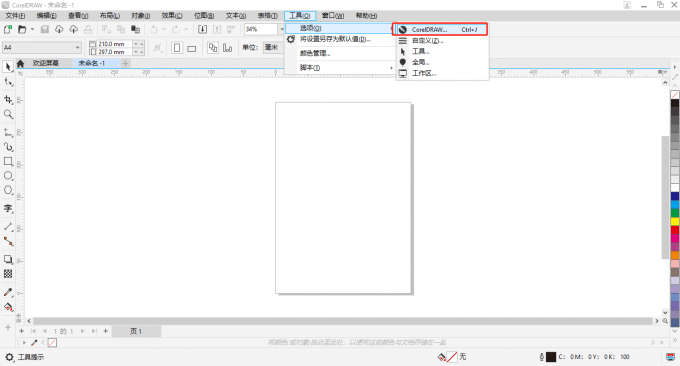Select the Color Eyedropper tool

[x=8, y=292]
